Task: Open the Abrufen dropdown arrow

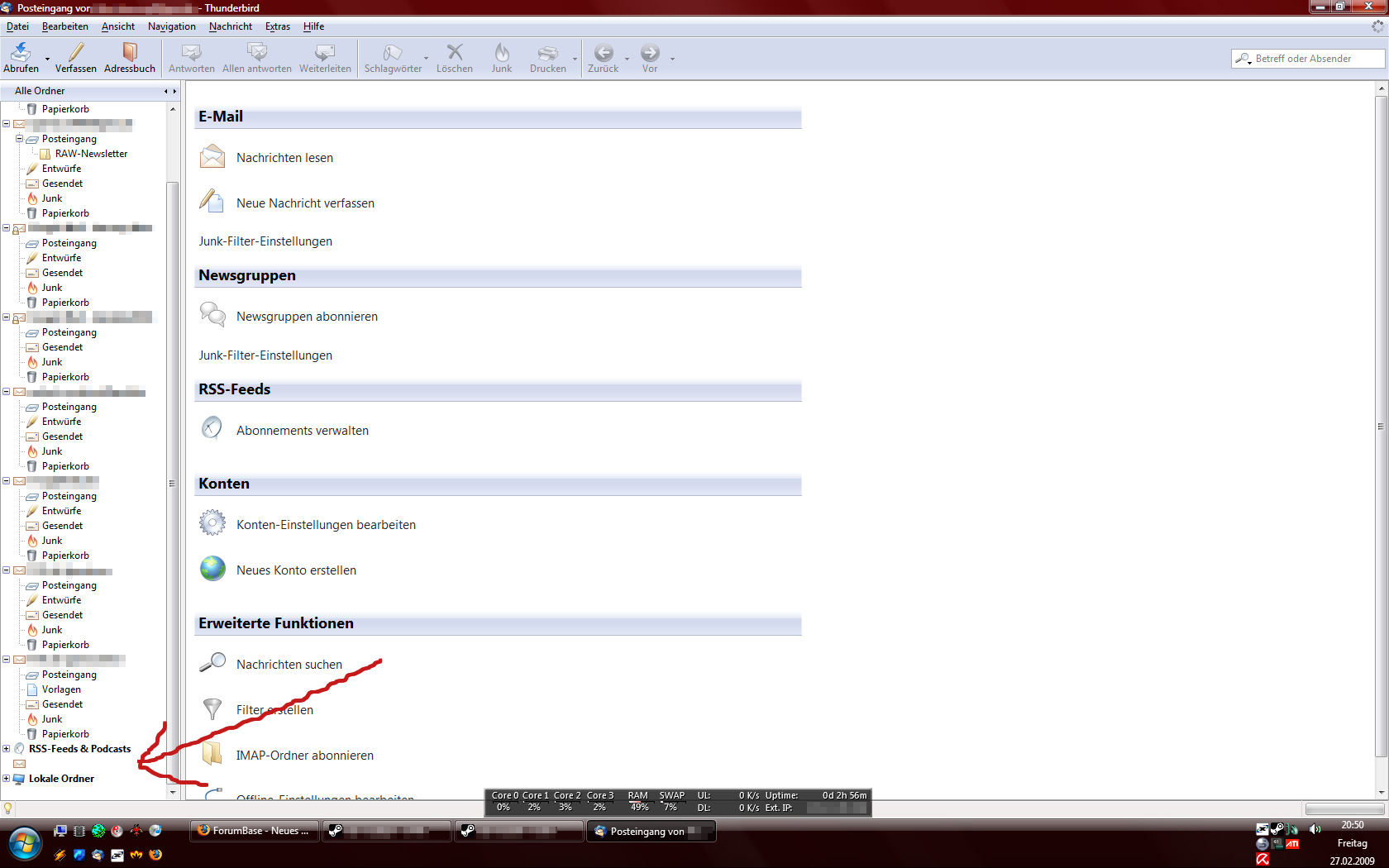Action: point(47,59)
